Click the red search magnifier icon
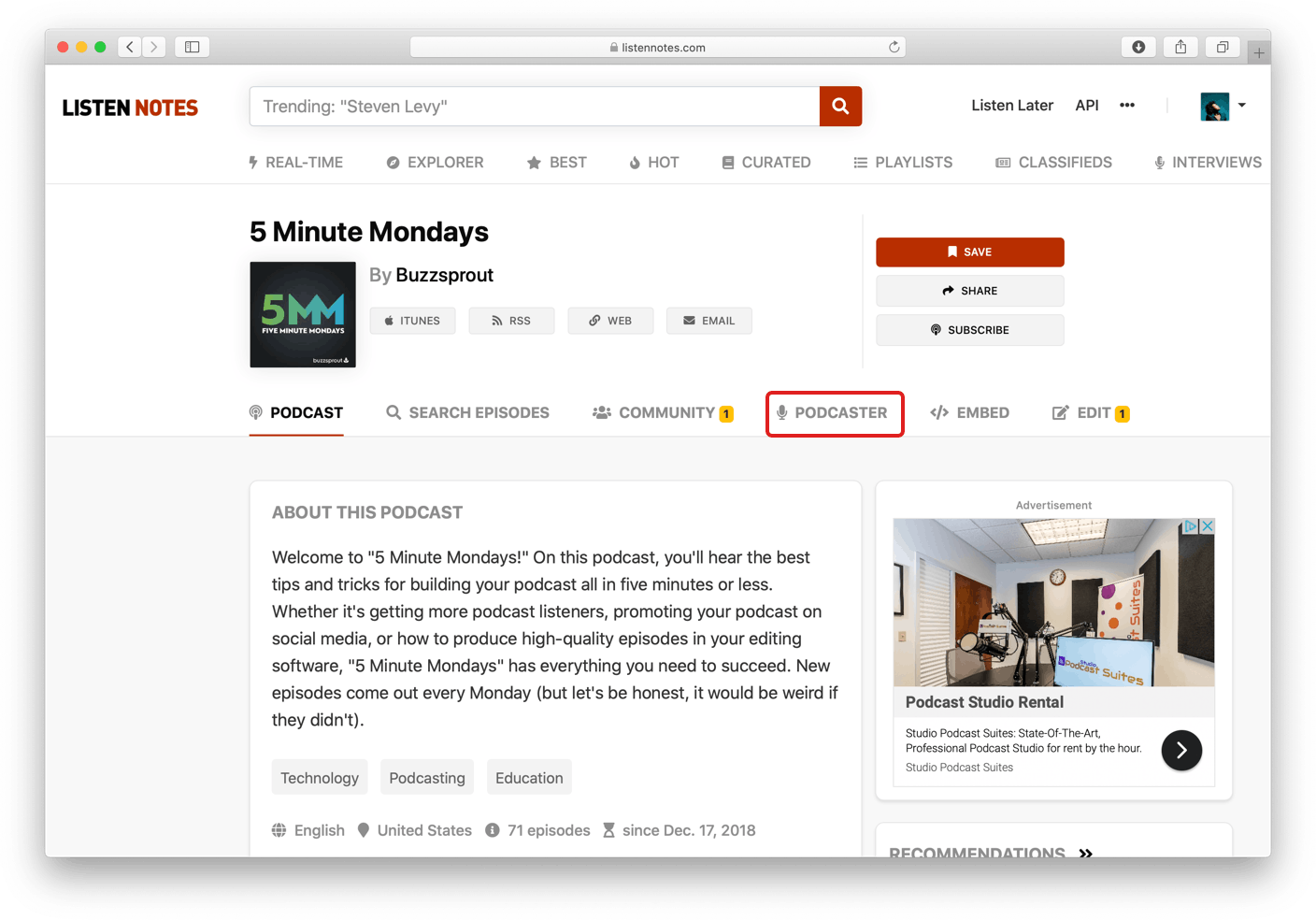Screen dimensions: 1316x920 click(839, 106)
